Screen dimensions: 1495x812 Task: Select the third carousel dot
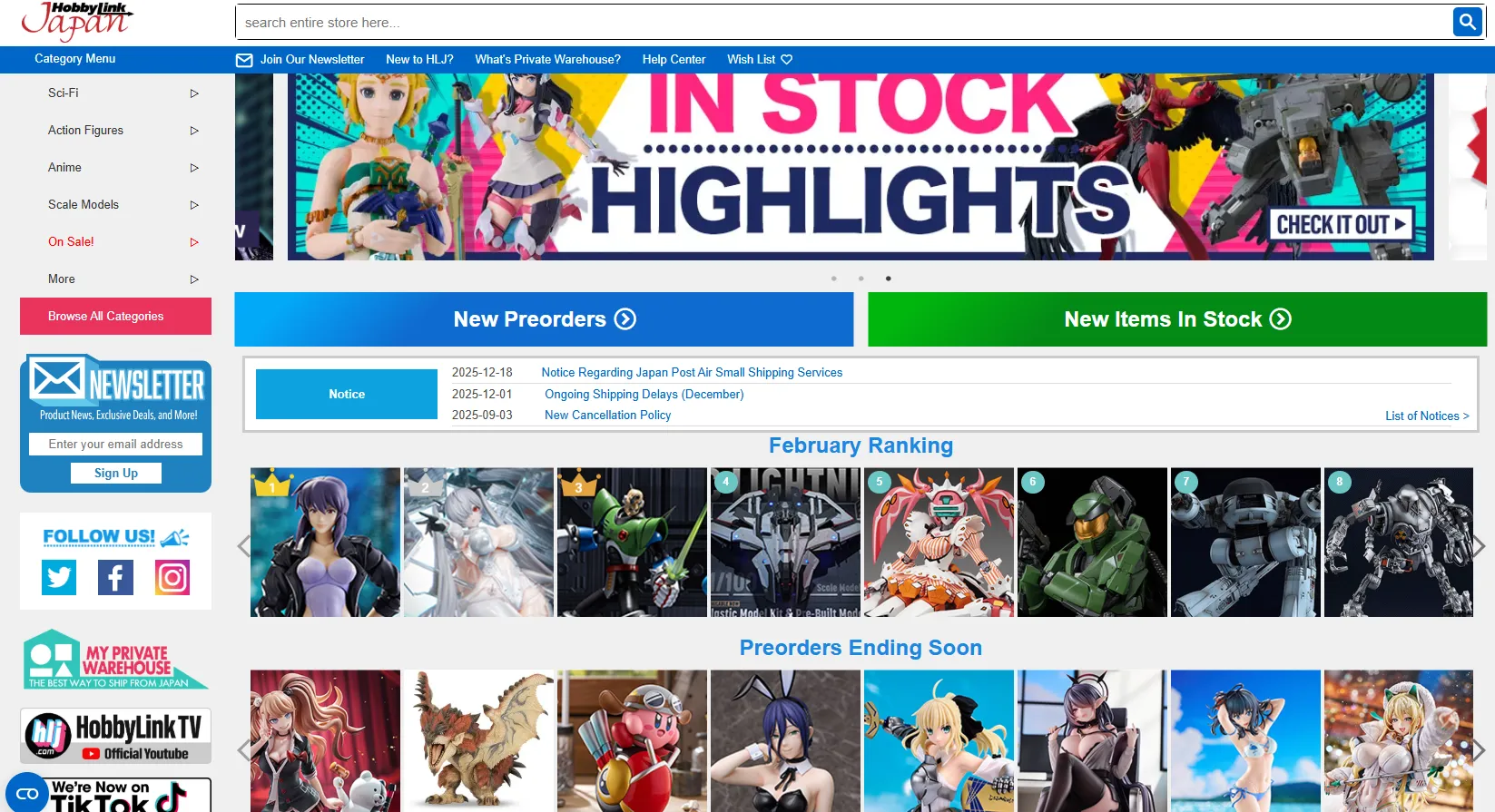click(x=888, y=279)
